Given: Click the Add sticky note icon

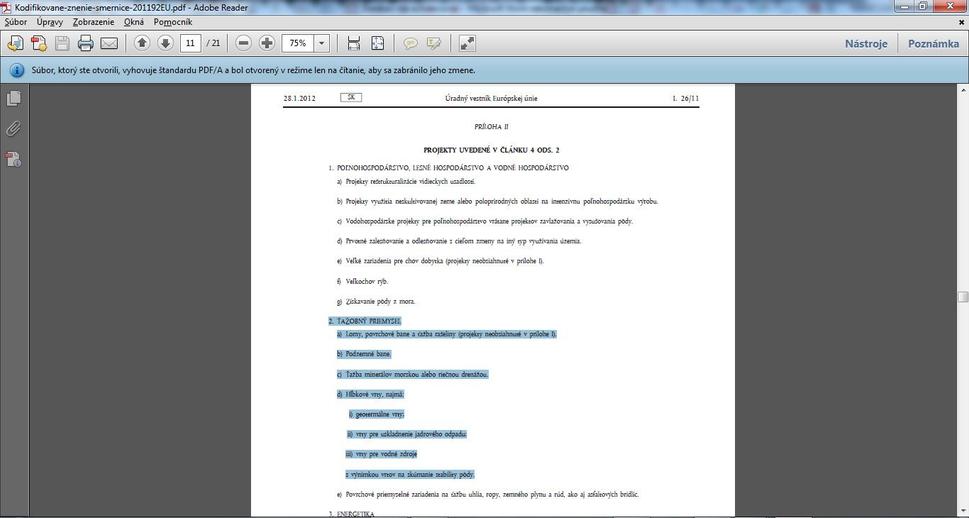Looking at the screenshot, I should pyautogui.click(x=410, y=43).
